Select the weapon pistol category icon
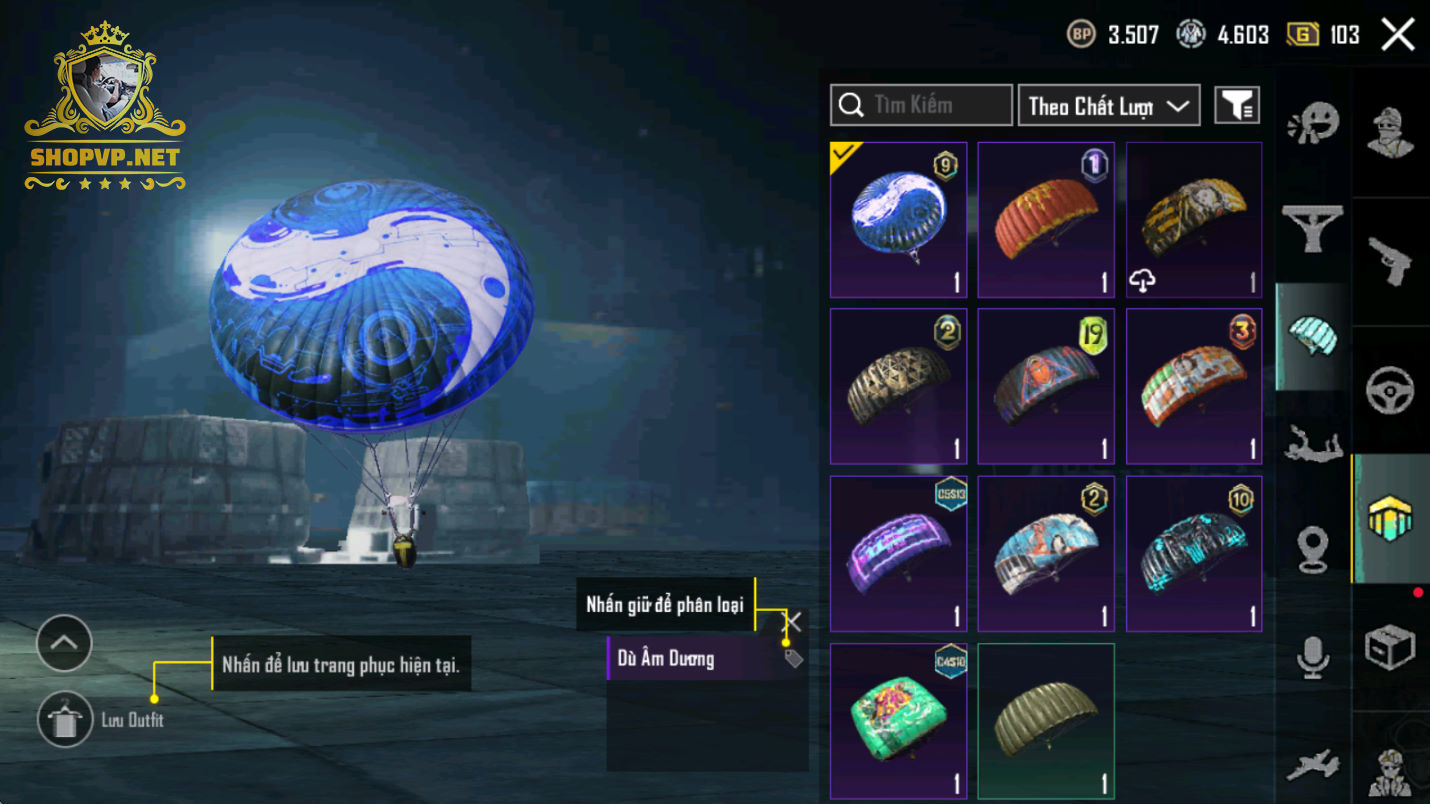 [1391, 263]
